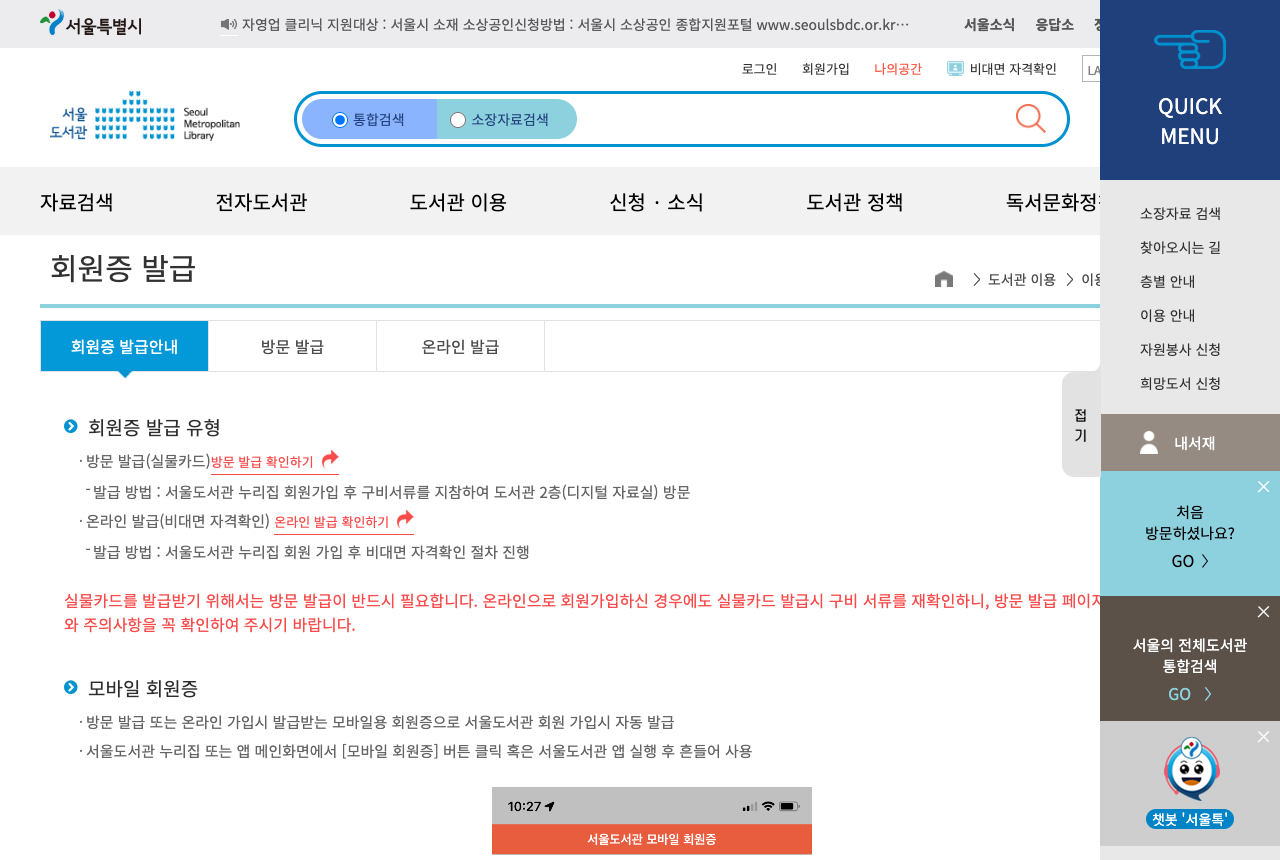Open the 챗봇 서울톡 mascot
Image resolution: width=1280 pixels, height=860 pixels.
[1190, 768]
